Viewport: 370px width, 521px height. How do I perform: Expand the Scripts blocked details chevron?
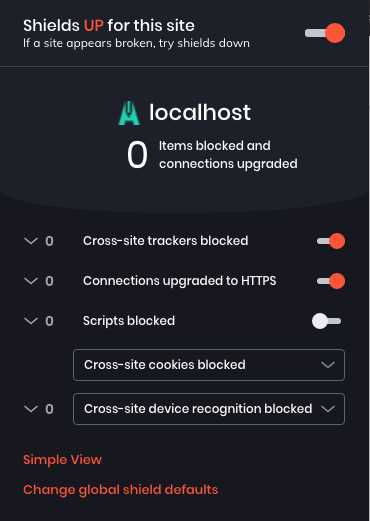pyautogui.click(x=31, y=321)
